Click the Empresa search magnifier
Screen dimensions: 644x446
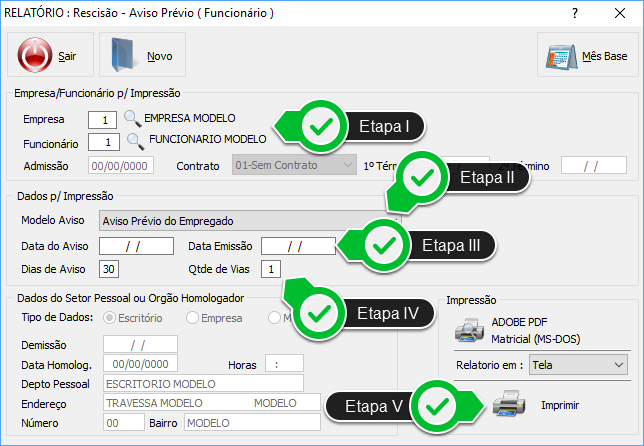(x=132, y=119)
